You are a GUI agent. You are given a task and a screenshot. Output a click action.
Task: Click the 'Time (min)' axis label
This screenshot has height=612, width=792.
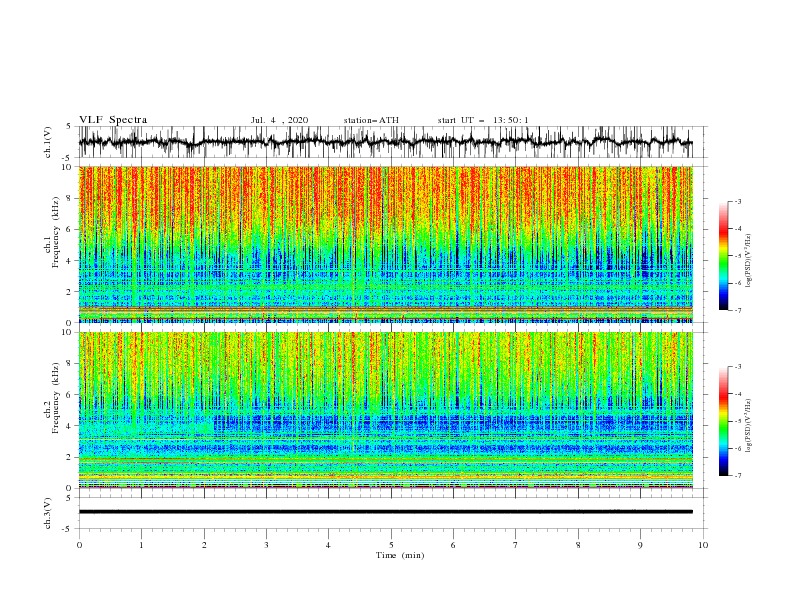coord(400,555)
